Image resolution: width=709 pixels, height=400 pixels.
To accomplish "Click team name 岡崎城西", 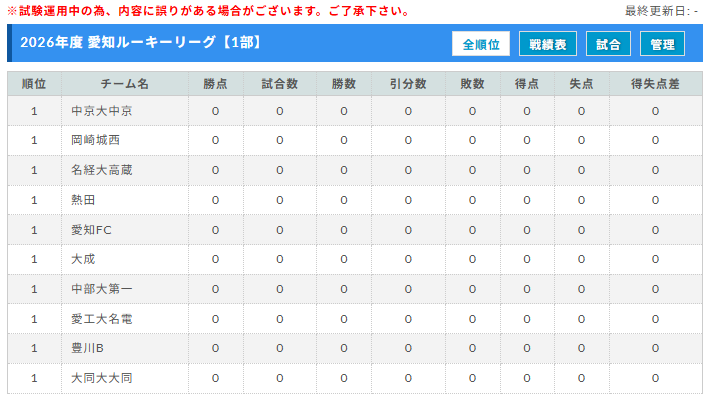I will pos(95,141).
